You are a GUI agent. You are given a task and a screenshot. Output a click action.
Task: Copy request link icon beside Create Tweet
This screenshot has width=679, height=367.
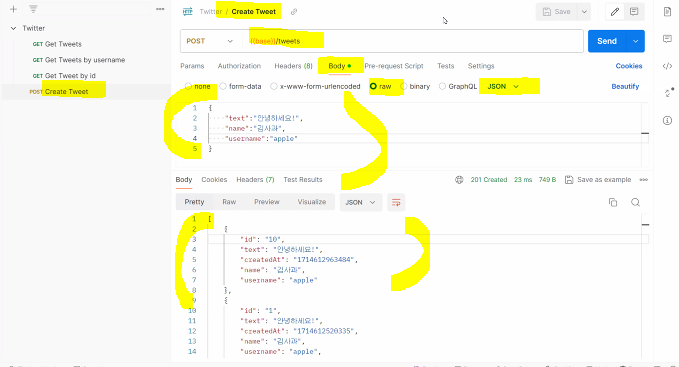click(x=294, y=12)
